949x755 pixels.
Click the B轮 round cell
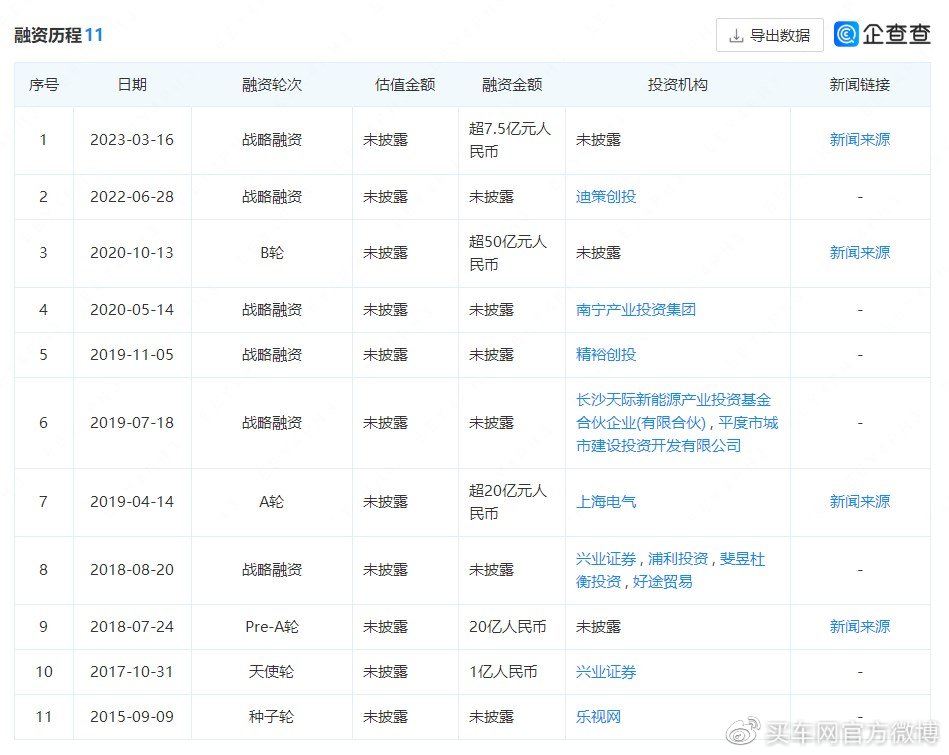(x=272, y=252)
